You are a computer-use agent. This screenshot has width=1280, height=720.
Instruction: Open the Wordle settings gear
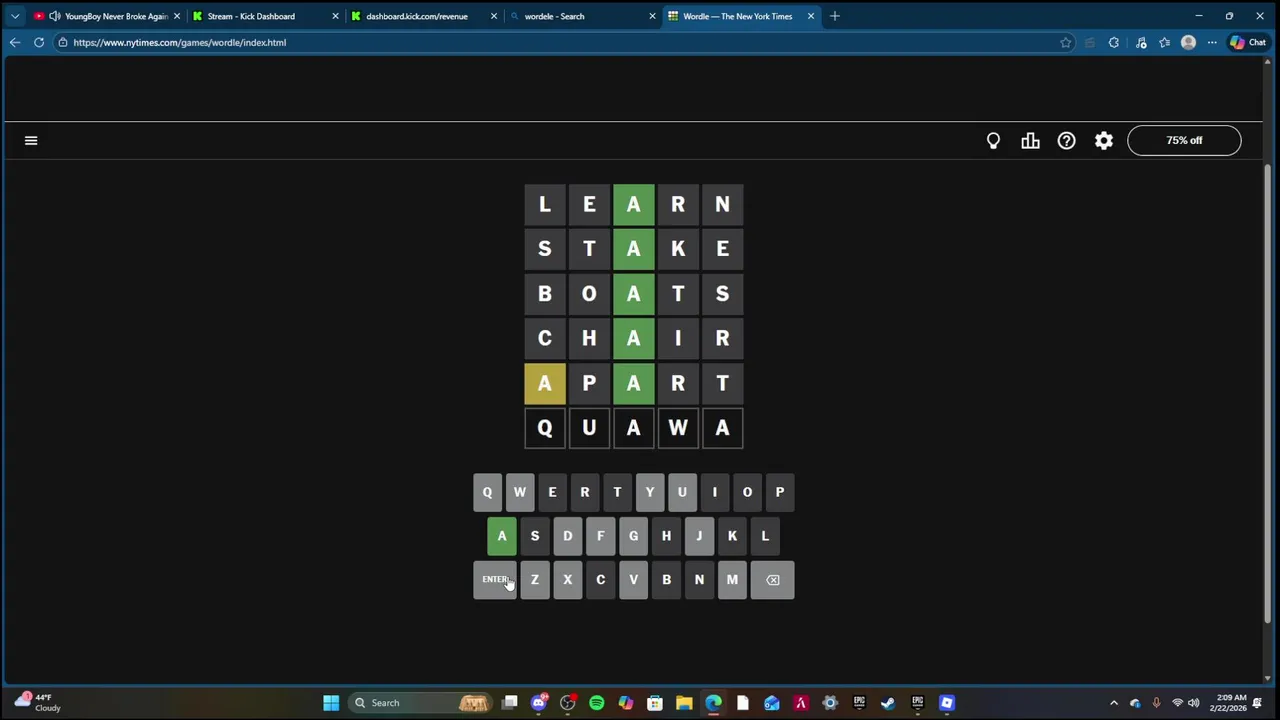click(x=1104, y=141)
